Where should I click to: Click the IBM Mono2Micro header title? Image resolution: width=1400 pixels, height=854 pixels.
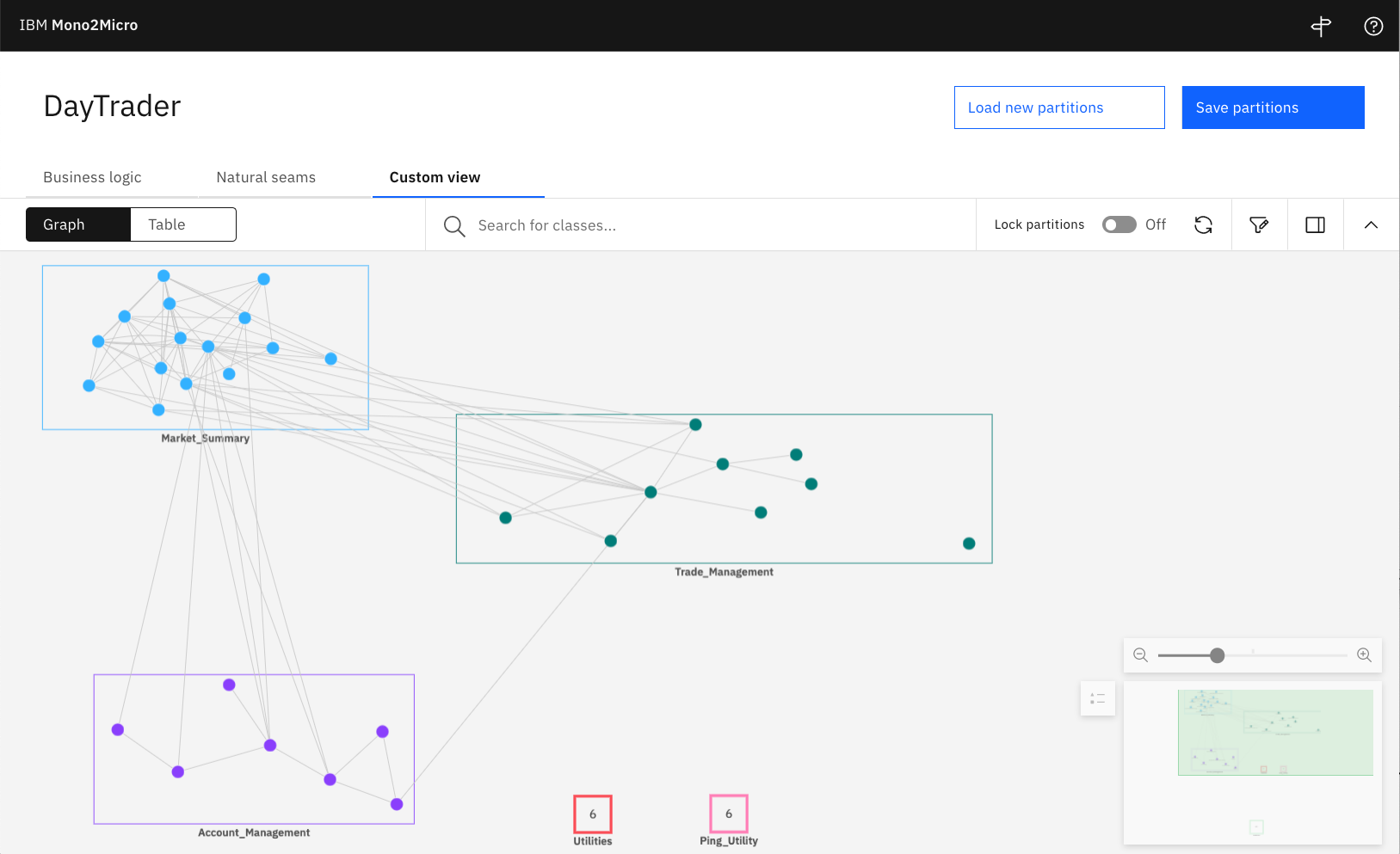pos(78,26)
